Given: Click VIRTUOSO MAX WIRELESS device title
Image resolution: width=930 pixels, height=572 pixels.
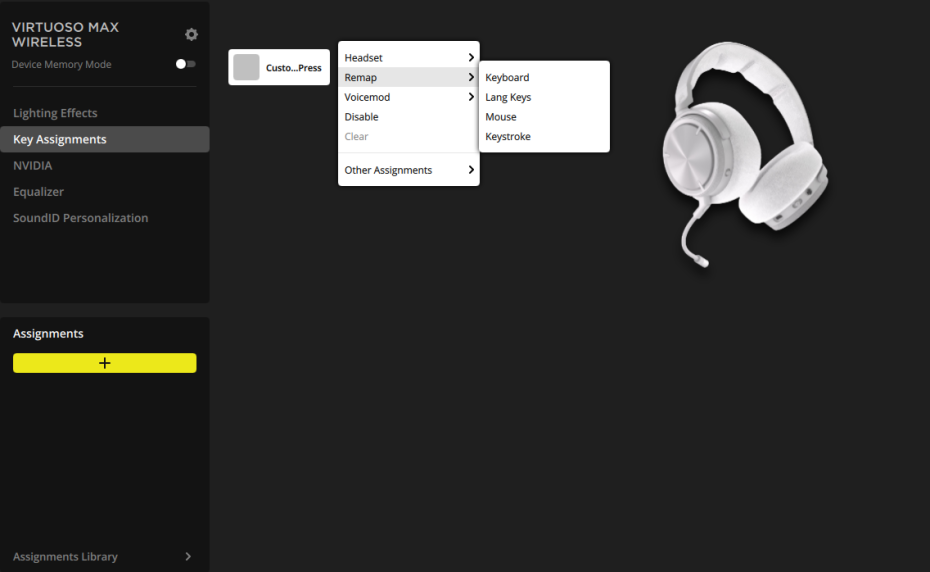Looking at the screenshot, I should (65, 34).
